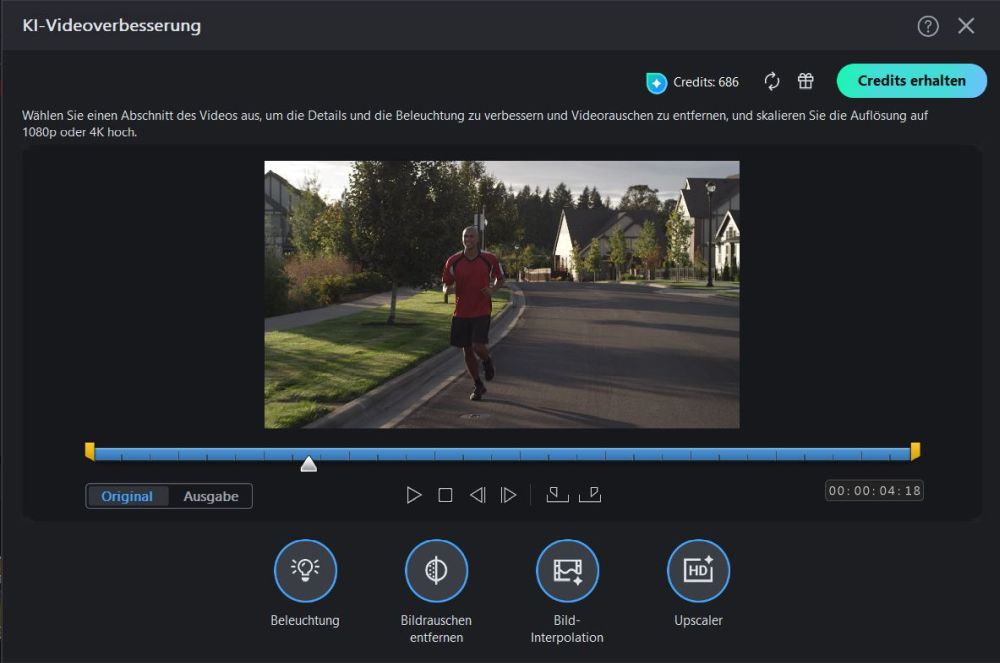Click the left yellow trim handle
The image size is (1000, 663).
click(x=90, y=451)
